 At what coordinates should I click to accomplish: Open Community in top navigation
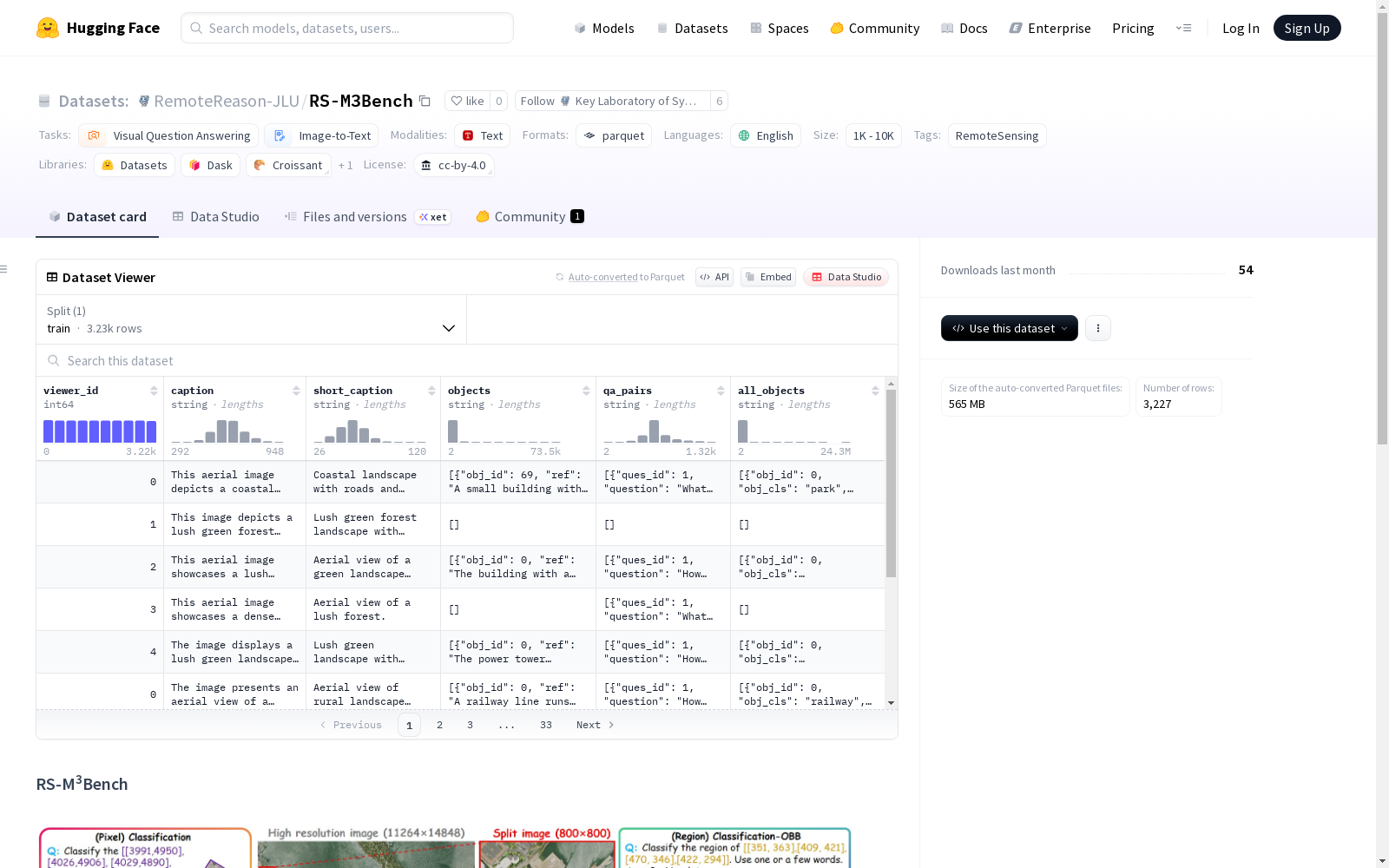click(x=874, y=28)
